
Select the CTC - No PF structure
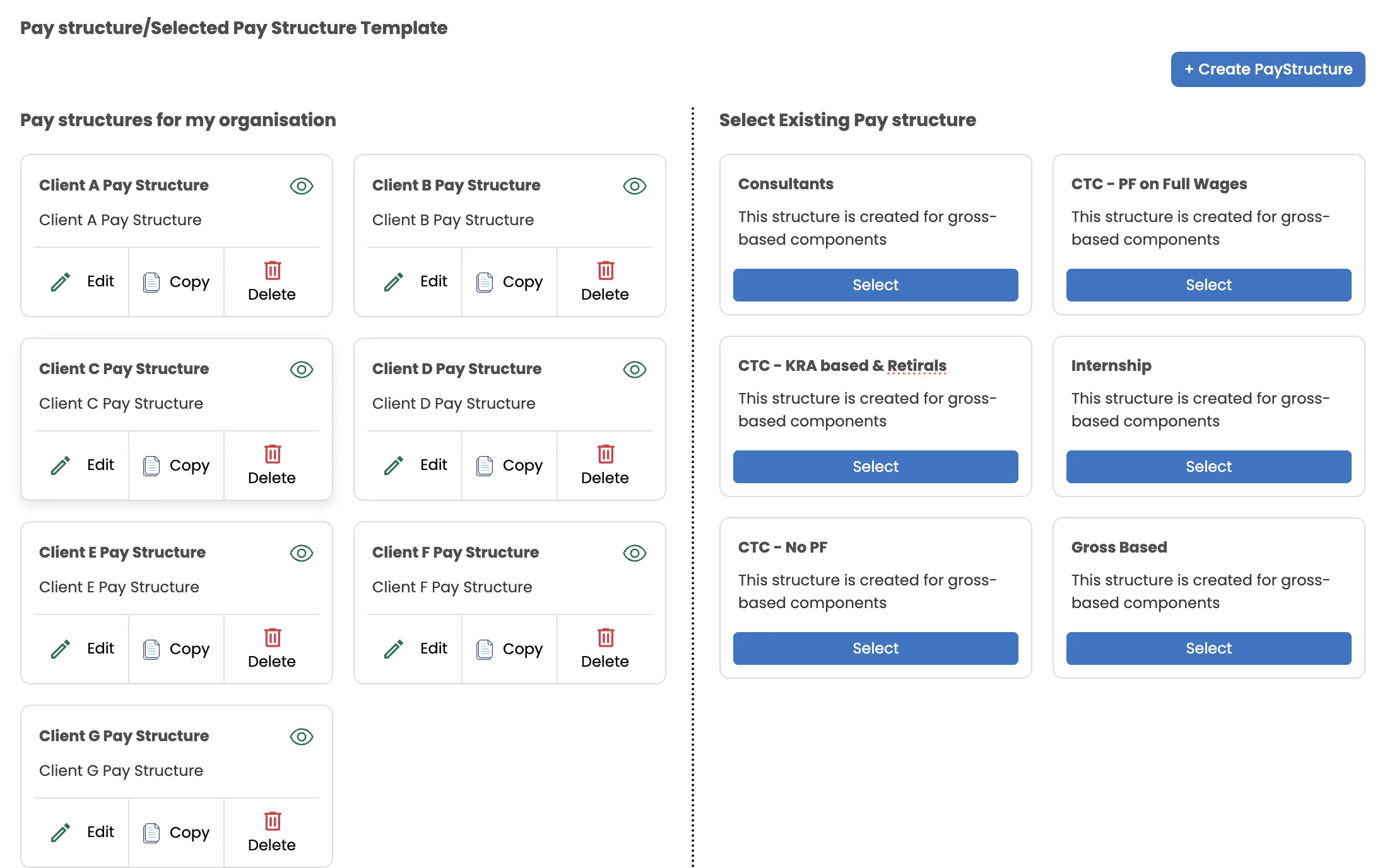pos(875,648)
